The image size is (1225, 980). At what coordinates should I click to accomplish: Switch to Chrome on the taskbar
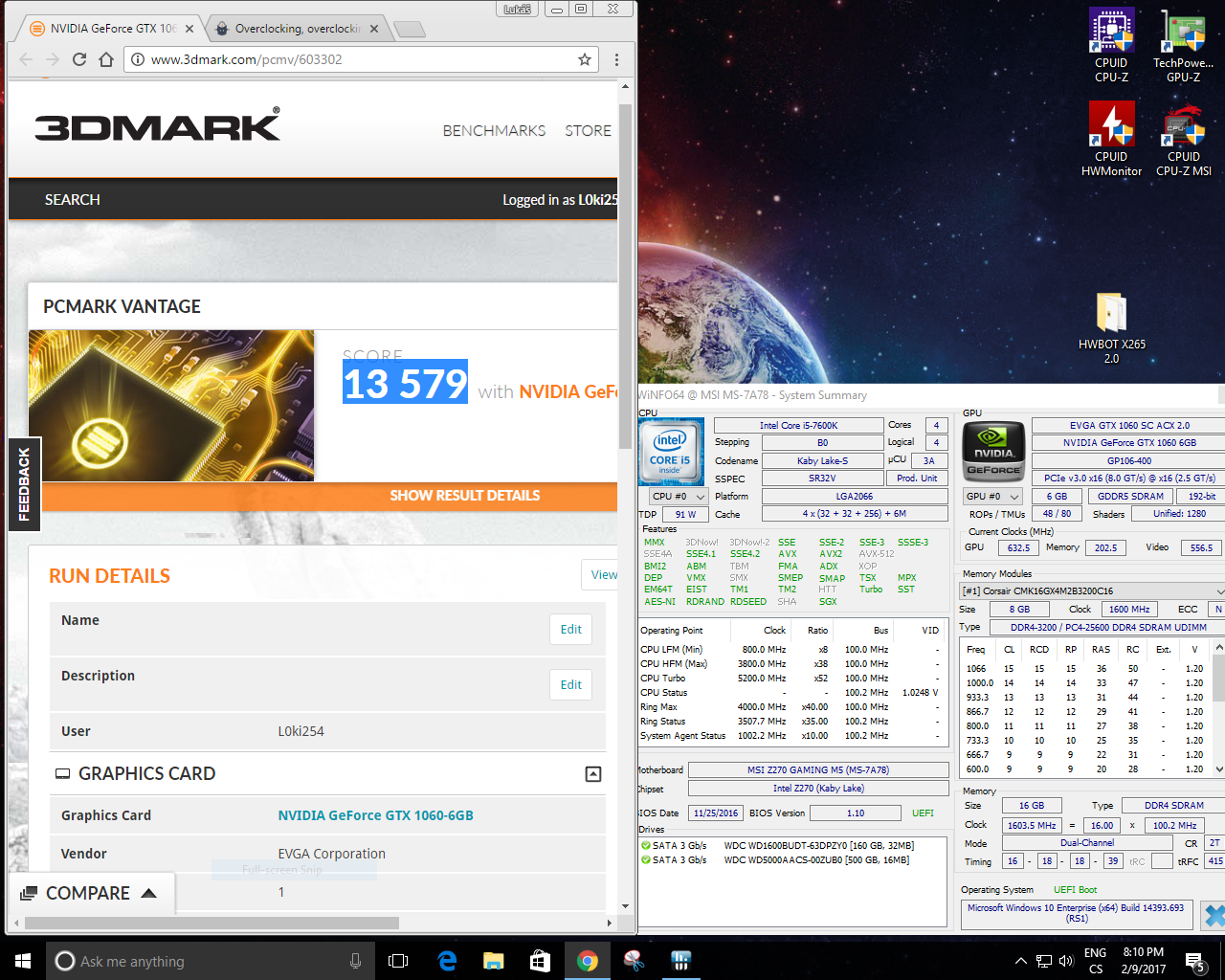tap(587, 961)
